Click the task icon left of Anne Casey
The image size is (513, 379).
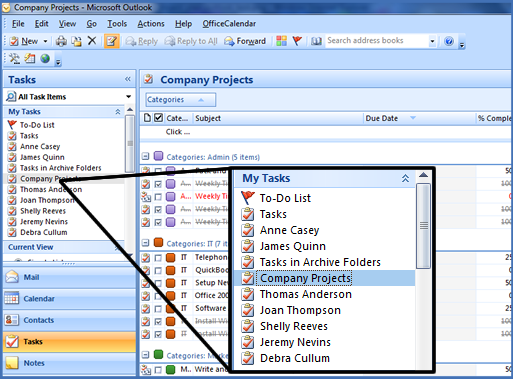pyautogui.click(x=12, y=146)
